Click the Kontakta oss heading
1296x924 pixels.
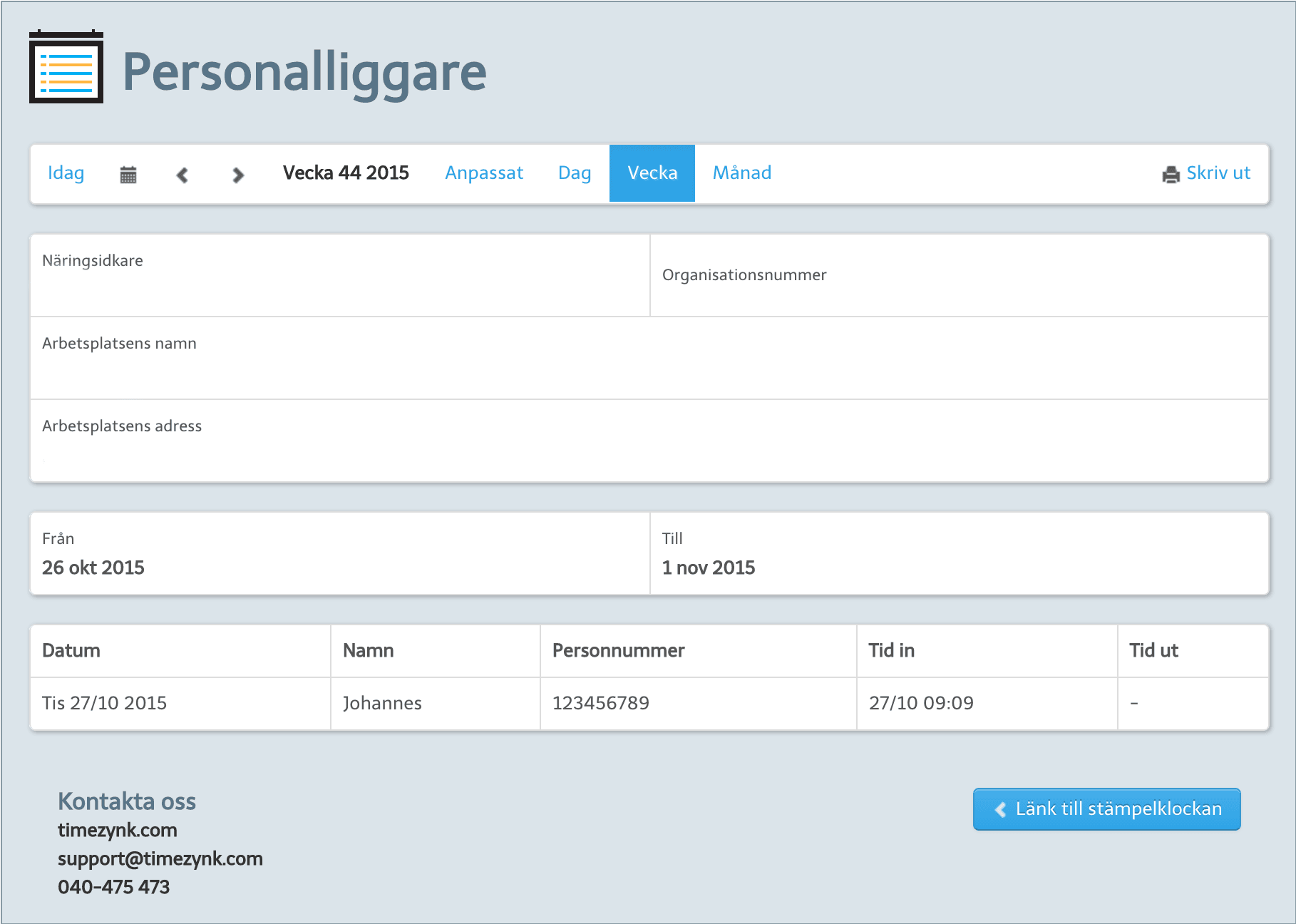click(x=127, y=801)
